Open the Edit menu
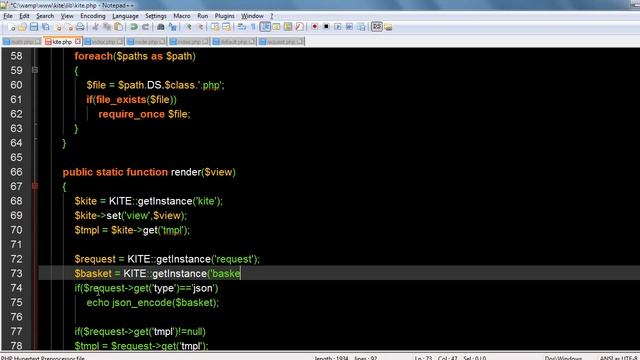640x360 pixels. pyautogui.click(x=24, y=16)
